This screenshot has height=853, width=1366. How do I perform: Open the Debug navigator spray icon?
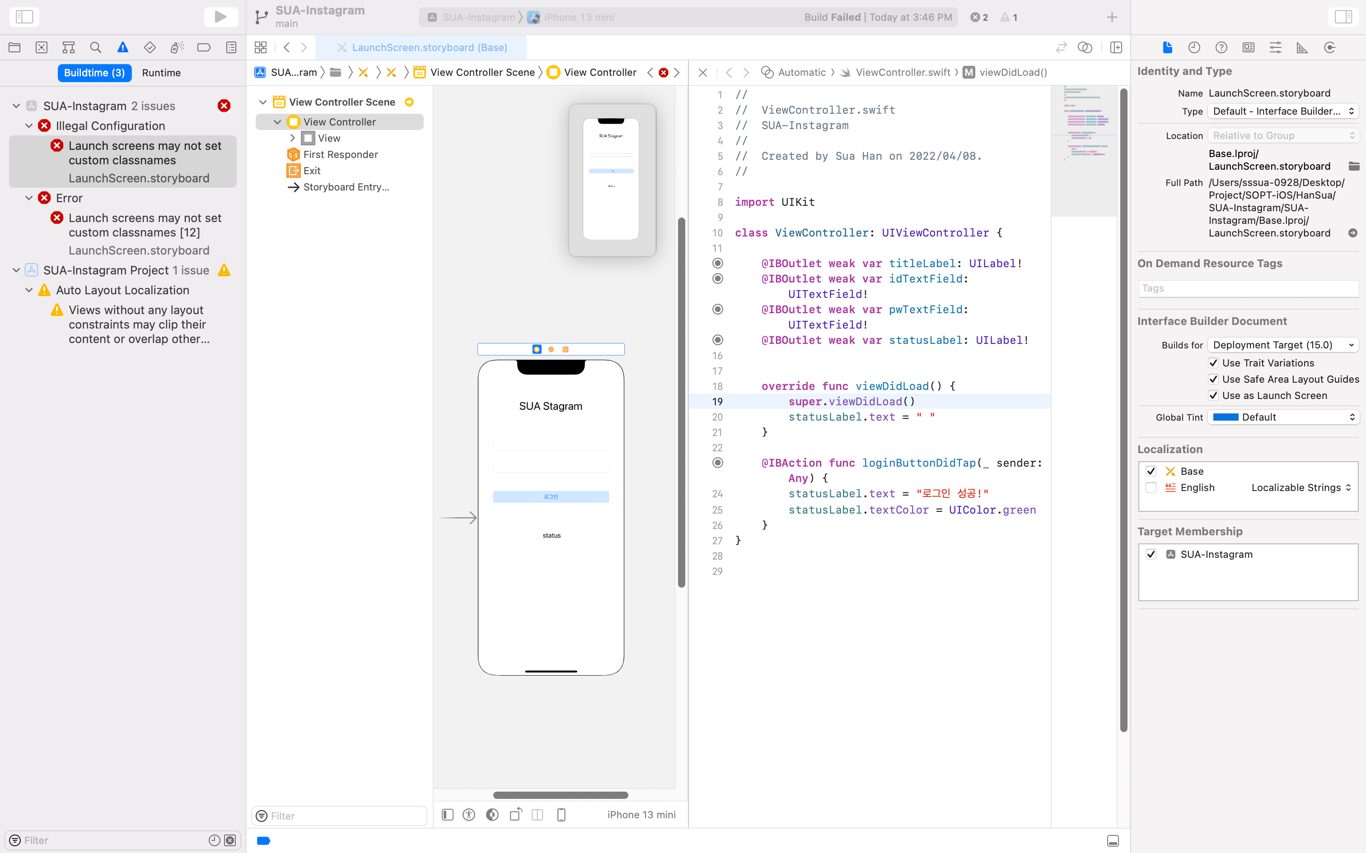pos(177,47)
